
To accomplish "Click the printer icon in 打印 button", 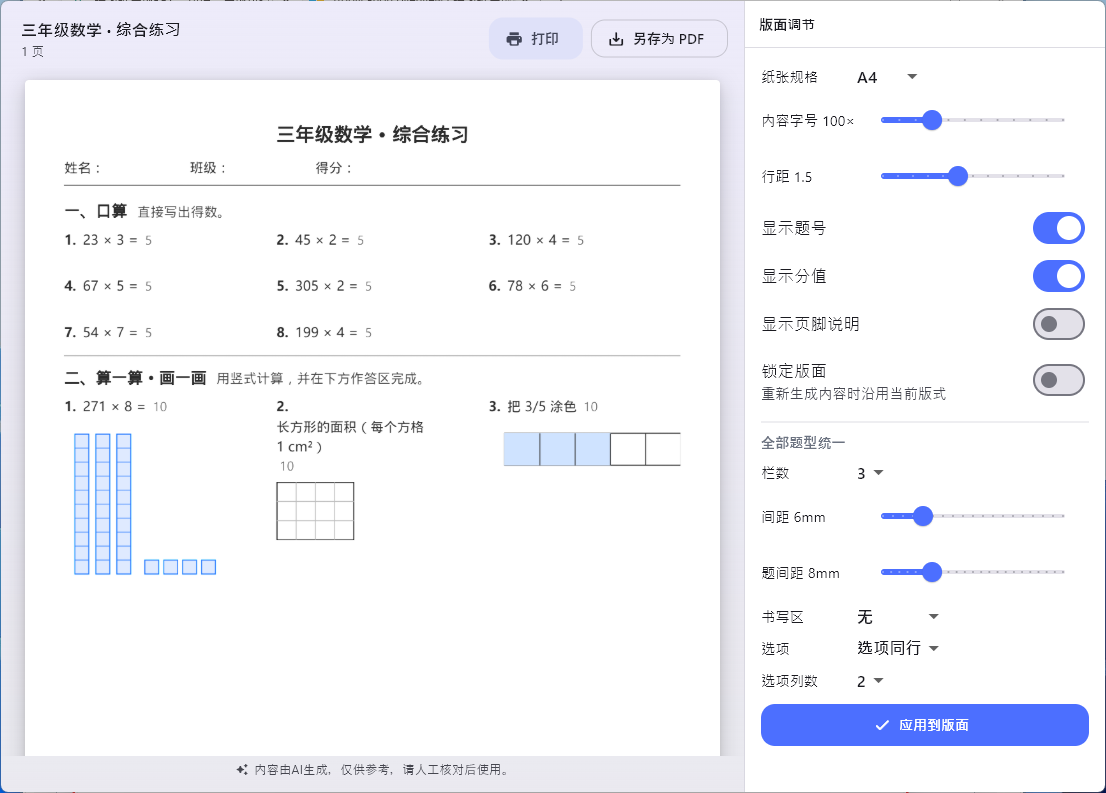I will 514,39.
